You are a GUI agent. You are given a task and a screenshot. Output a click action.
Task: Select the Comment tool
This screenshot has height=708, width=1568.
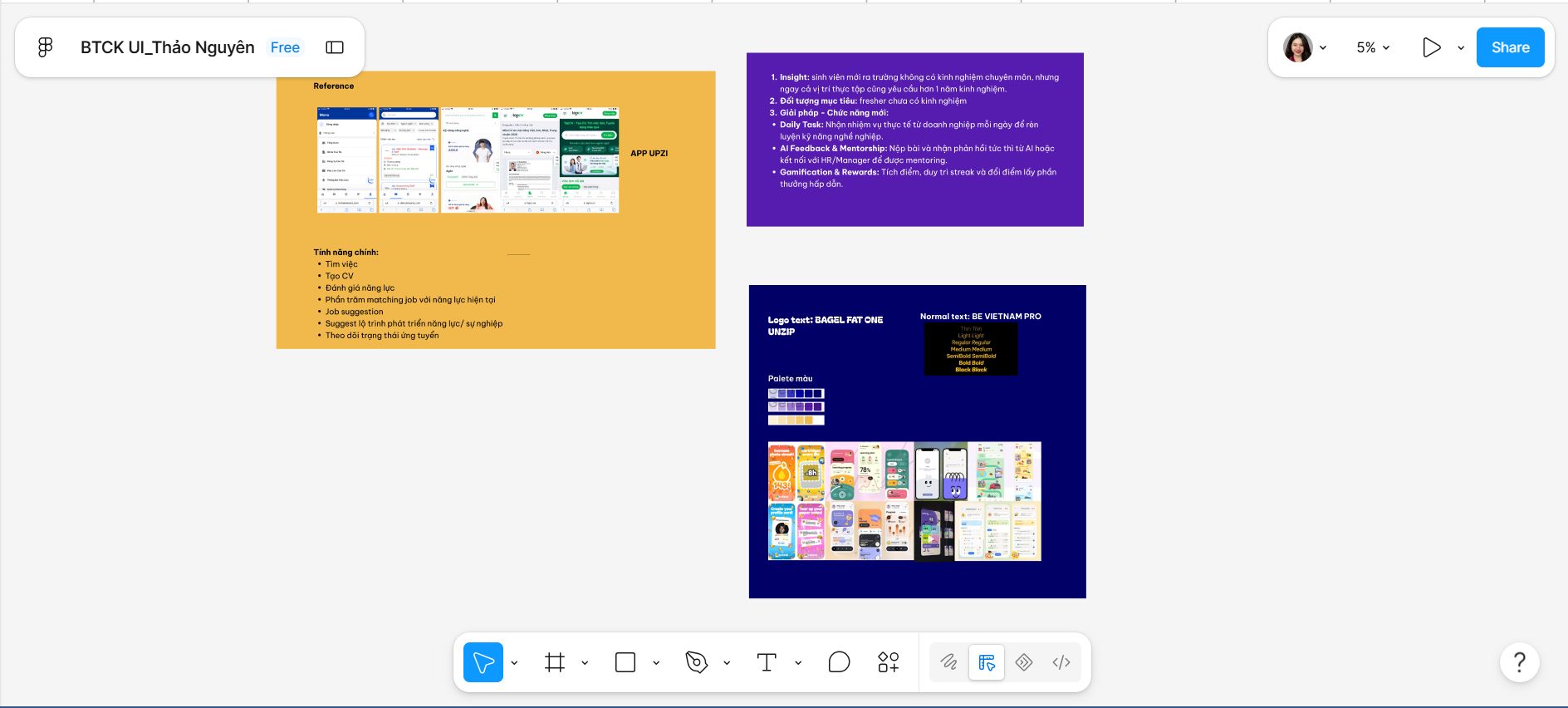click(x=839, y=662)
